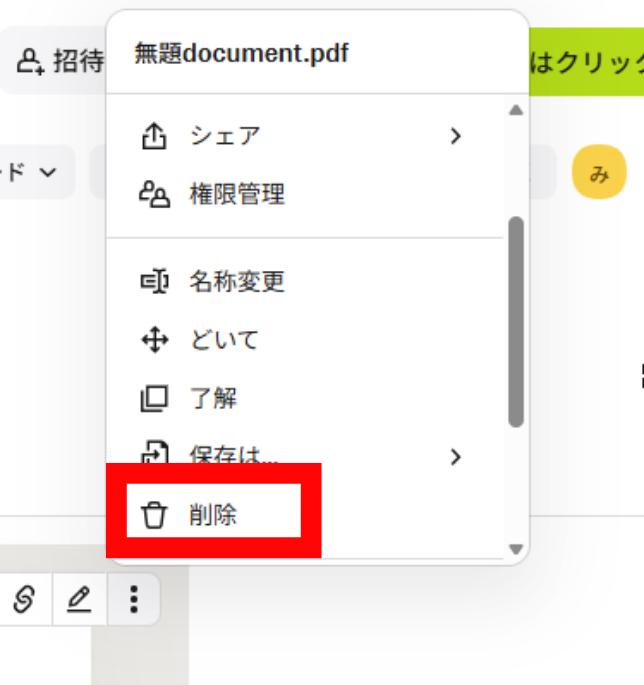The width and height of the screenshot is (644, 685).
Task: Click the trash icon beside 削除
Action: [154, 515]
